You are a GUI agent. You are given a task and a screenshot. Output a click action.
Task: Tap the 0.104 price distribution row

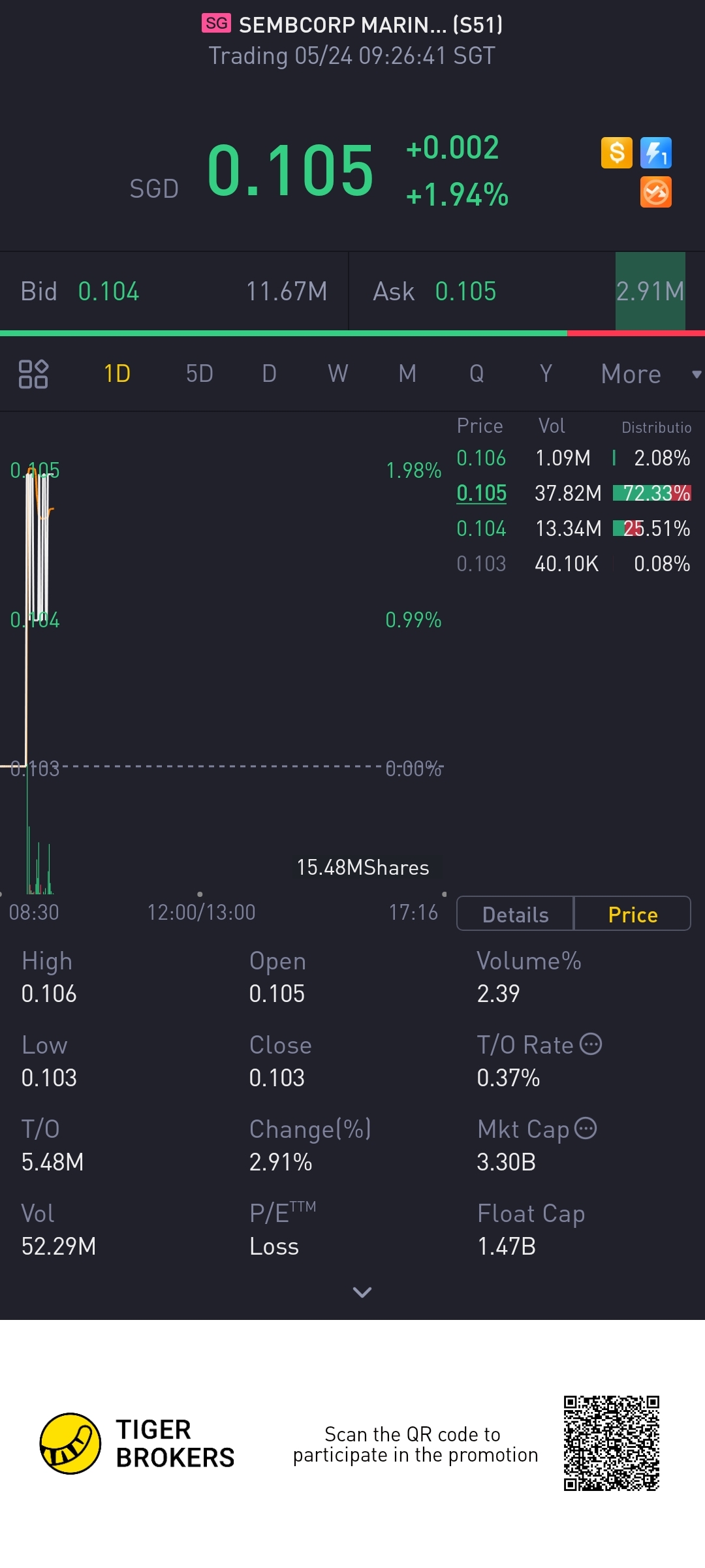(x=574, y=529)
